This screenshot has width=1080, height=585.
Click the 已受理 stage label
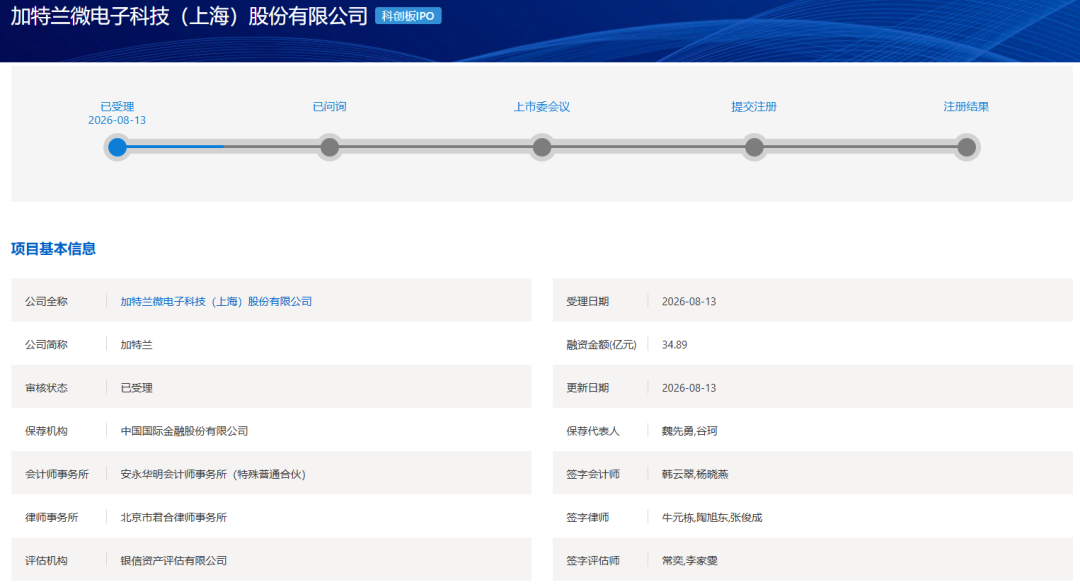coord(117,106)
